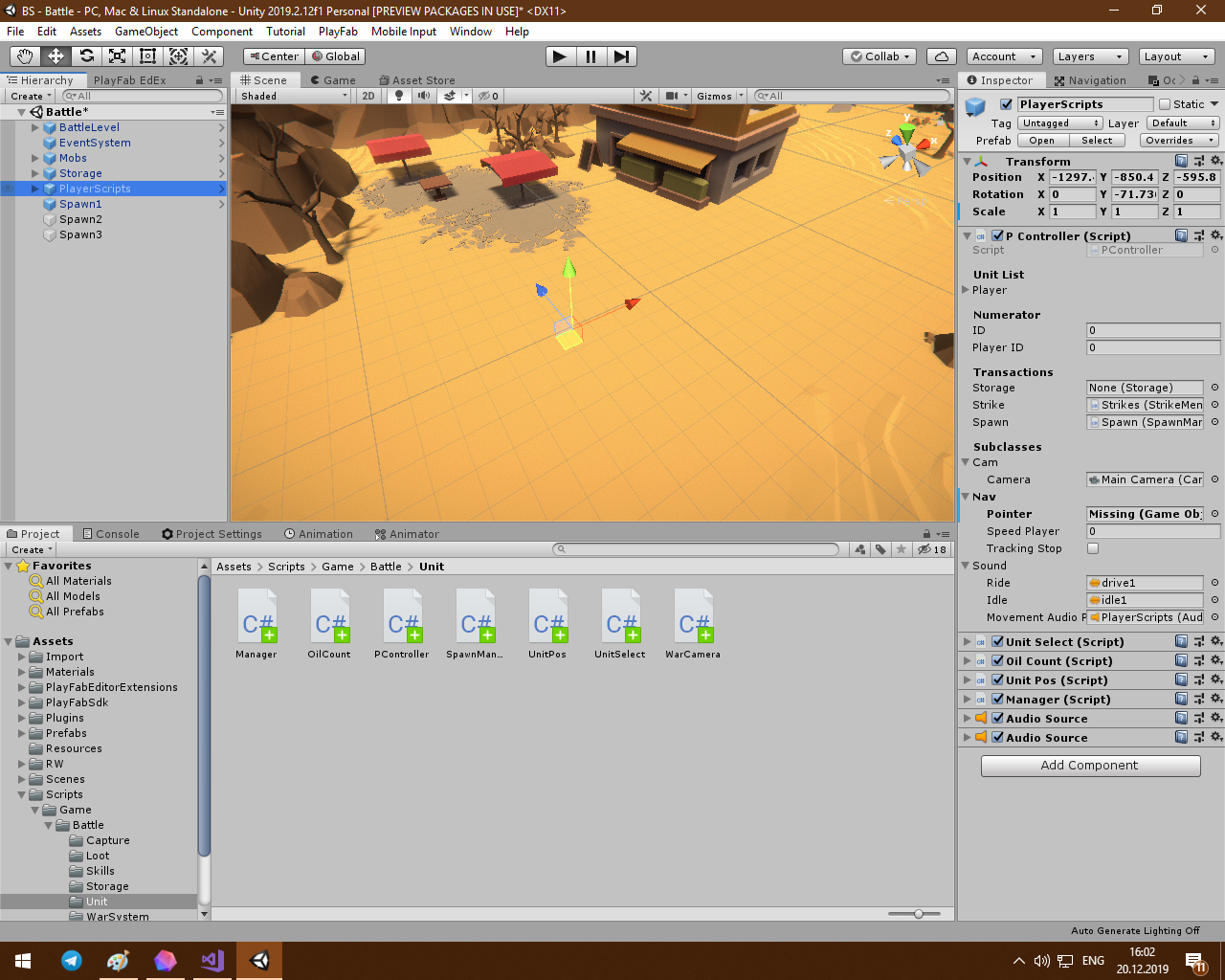Expand the Player unit list
Viewport: 1225px width, 980px height.
tap(966, 290)
